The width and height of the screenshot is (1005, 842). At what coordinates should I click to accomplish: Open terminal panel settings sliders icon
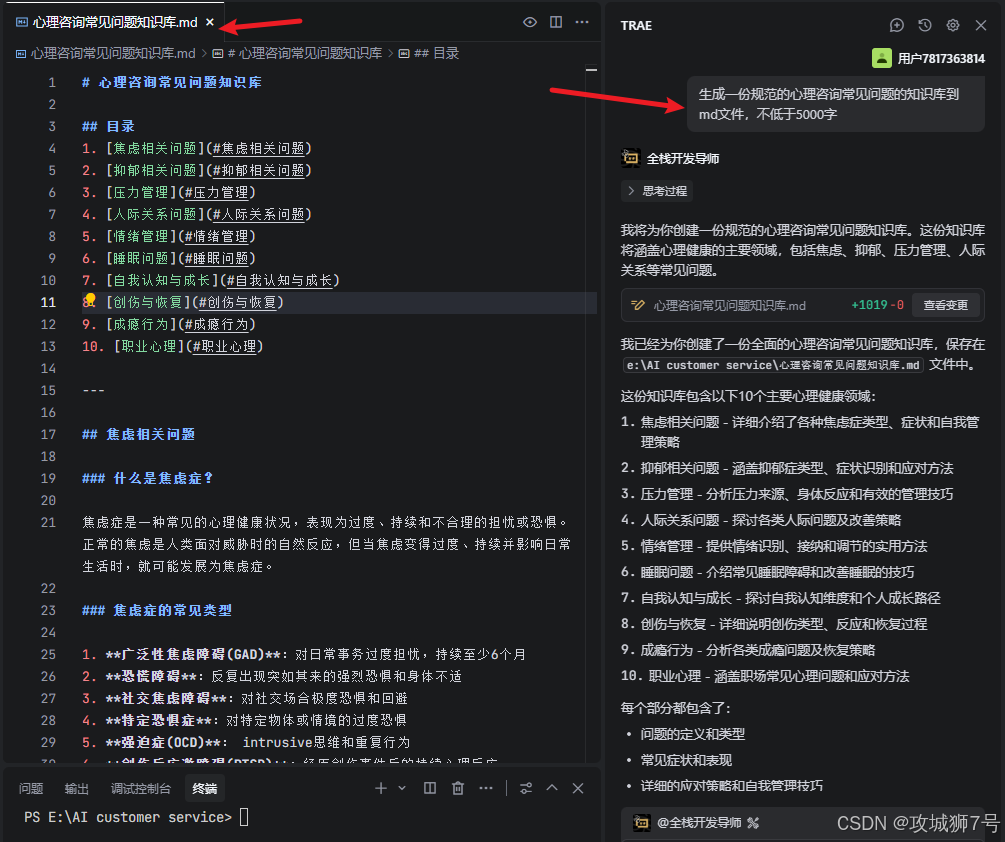pos(526,788)
